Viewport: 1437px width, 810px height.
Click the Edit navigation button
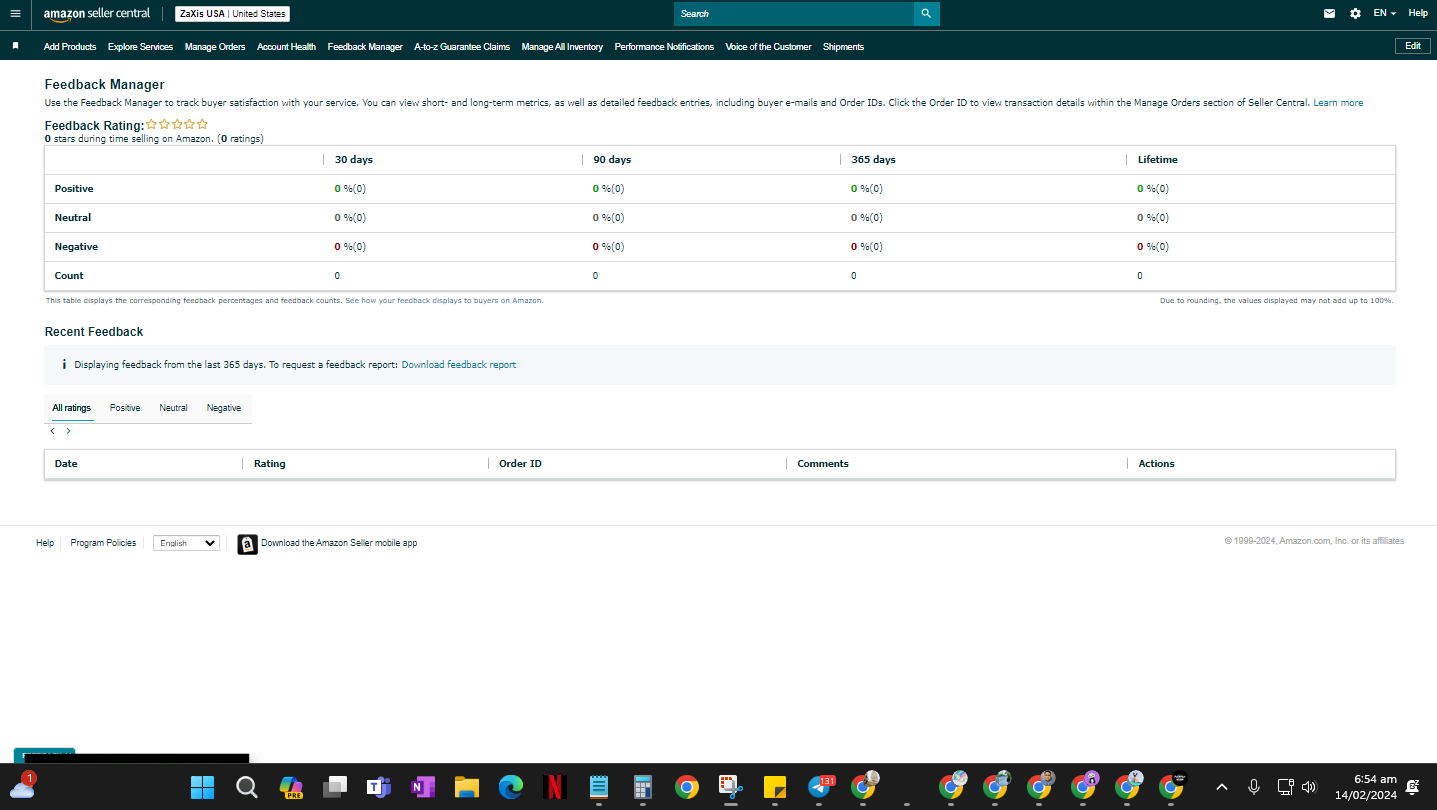pos(1412,46)
